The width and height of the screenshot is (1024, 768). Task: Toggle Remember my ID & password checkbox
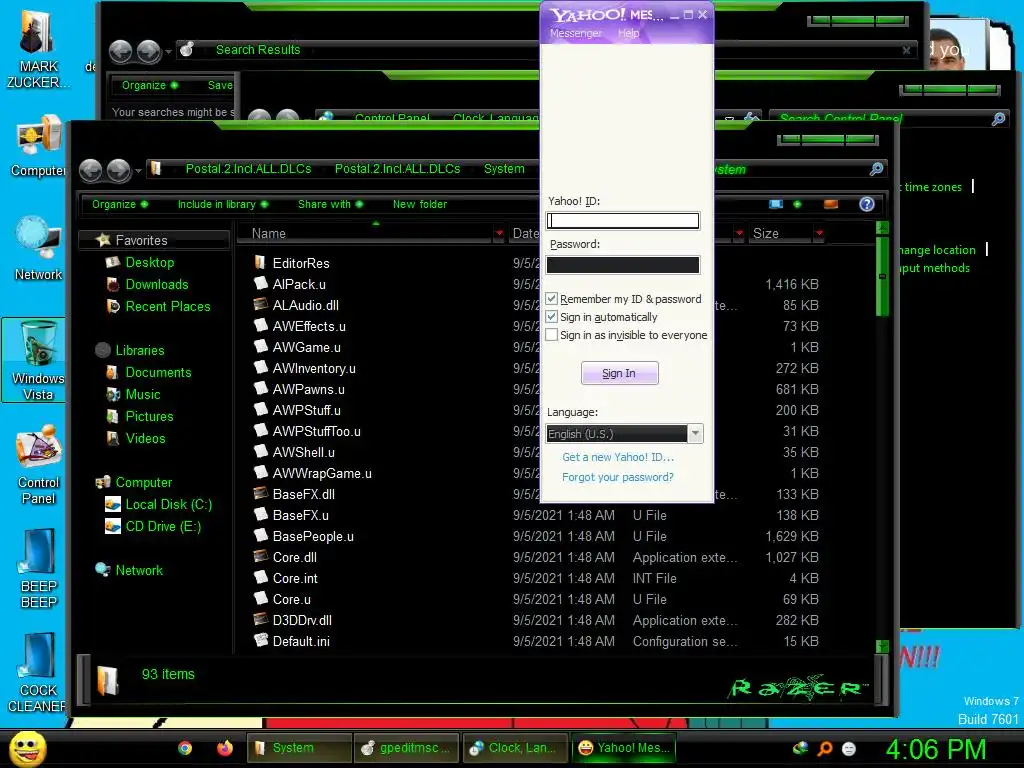tap(552, 298)
